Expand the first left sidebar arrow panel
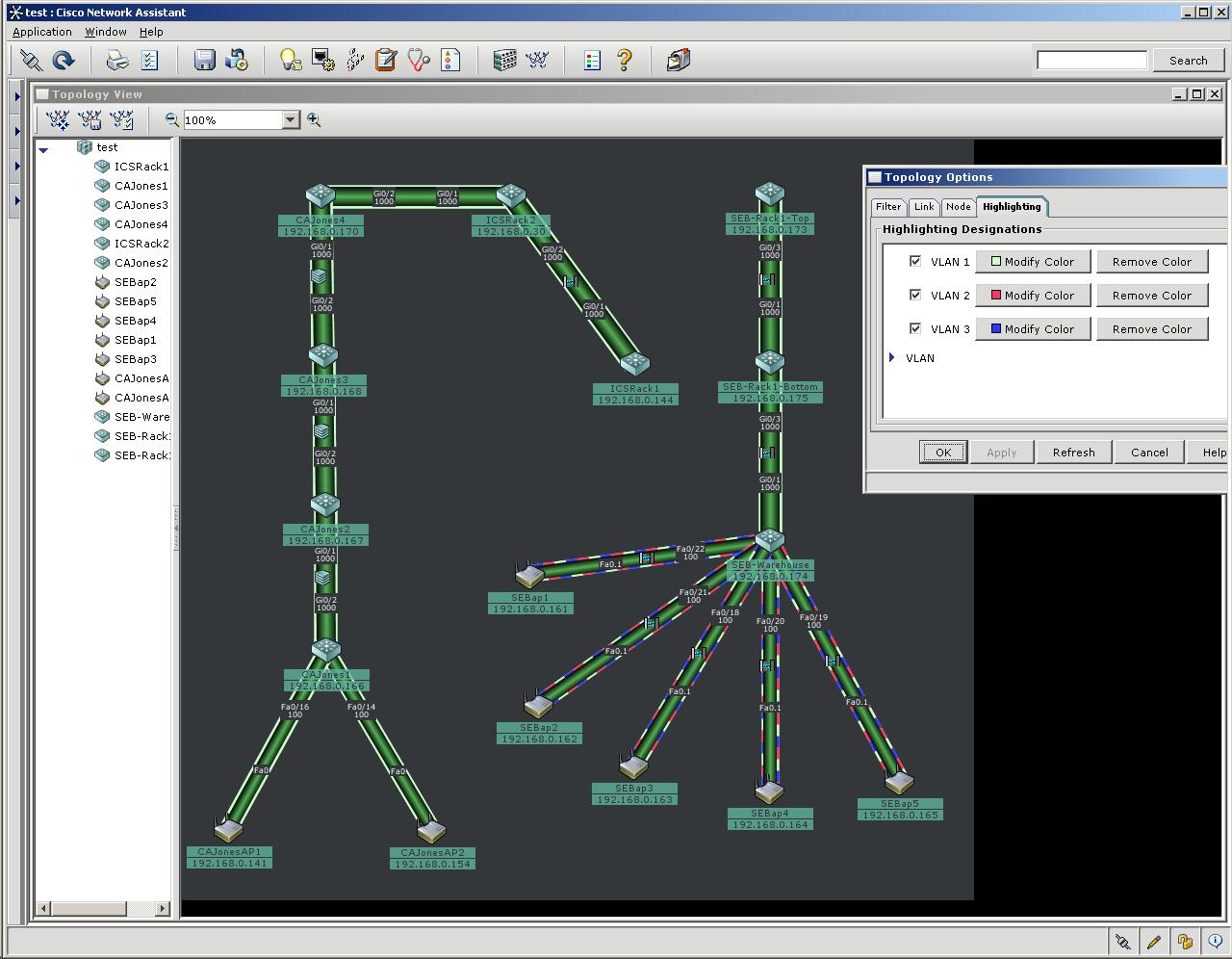Screen dimensions: 1232x959 pos(16,96)
